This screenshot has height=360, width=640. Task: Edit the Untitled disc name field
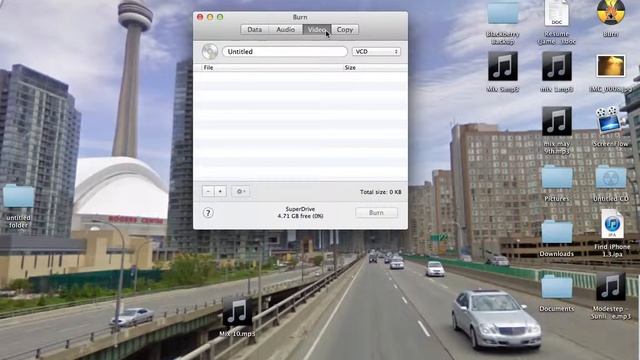coord(285,51)
